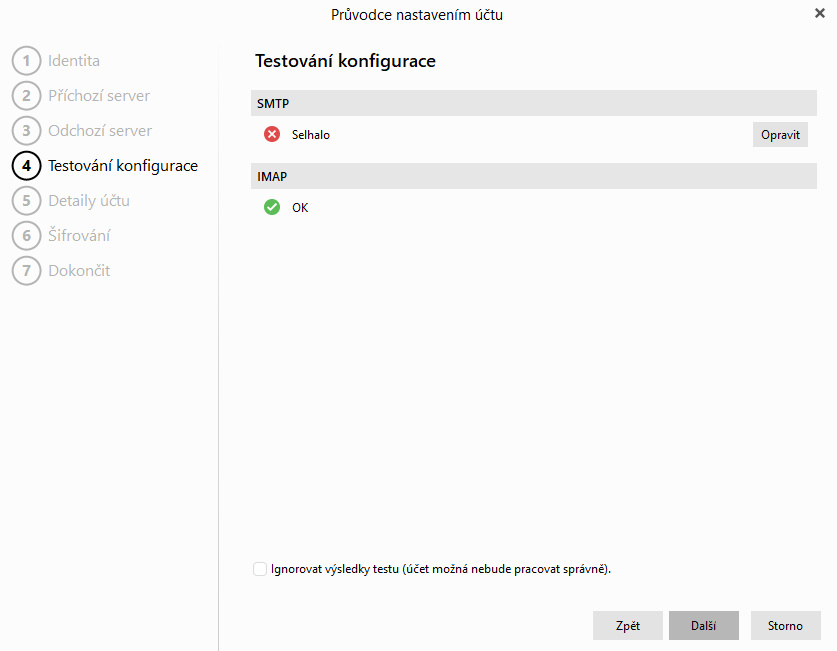The height and width of the screenshot is (651, 837).
Task: Click the step 5 number circle
Action: (x=26, y=201)
